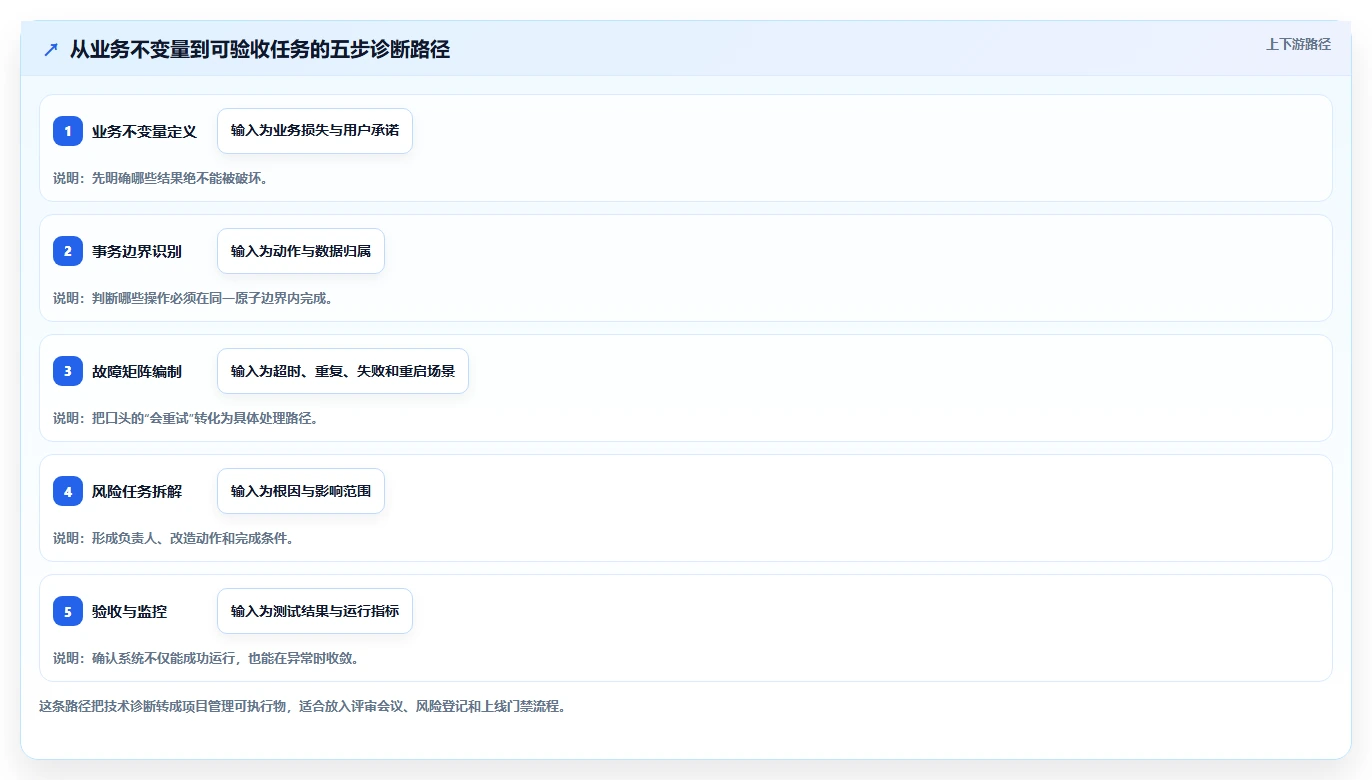Click the note about 会重试 转化为具体处理路径

tap(187, 418)
